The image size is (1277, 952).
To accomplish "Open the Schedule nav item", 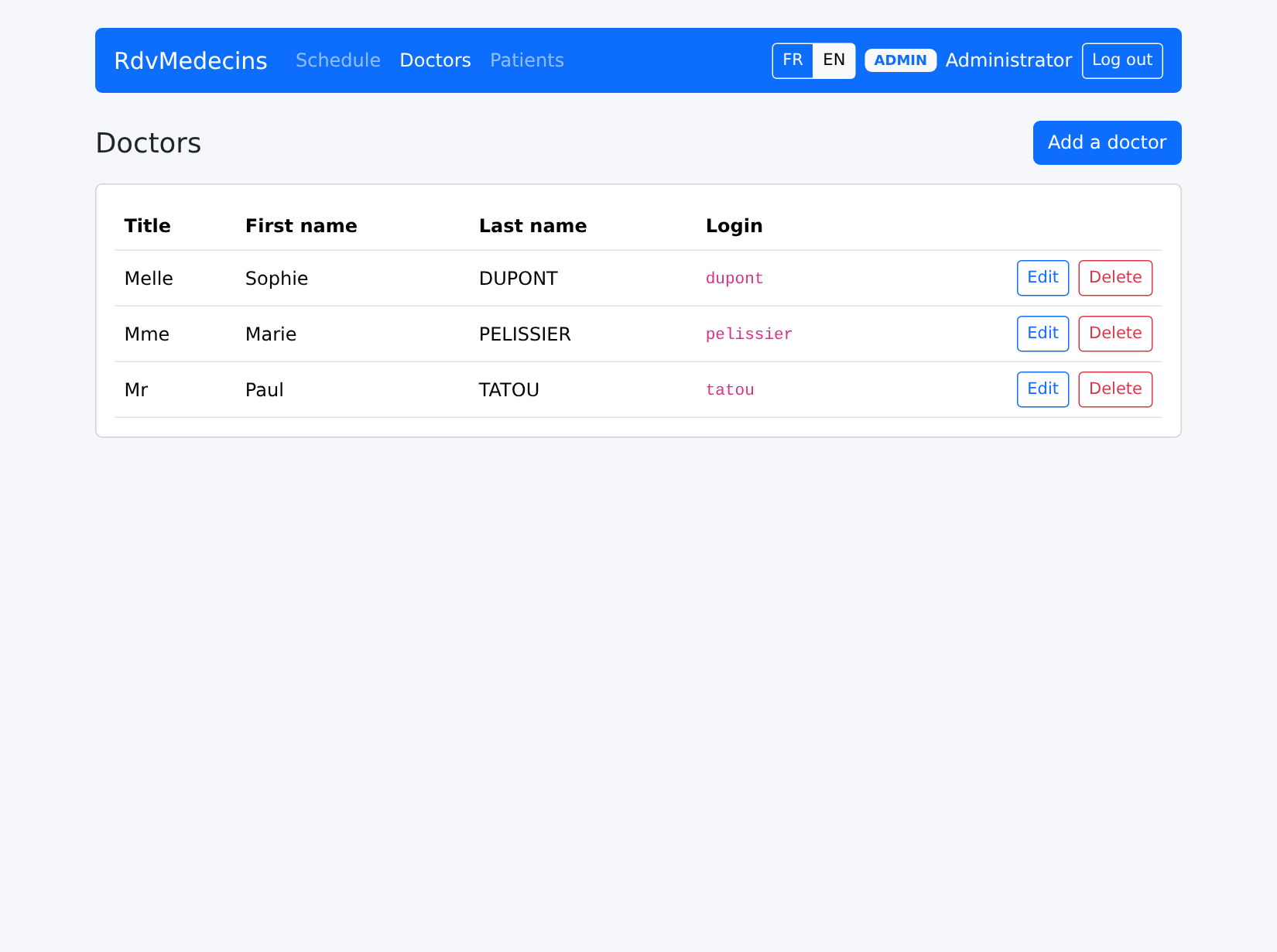I will [x=338, y=60].
